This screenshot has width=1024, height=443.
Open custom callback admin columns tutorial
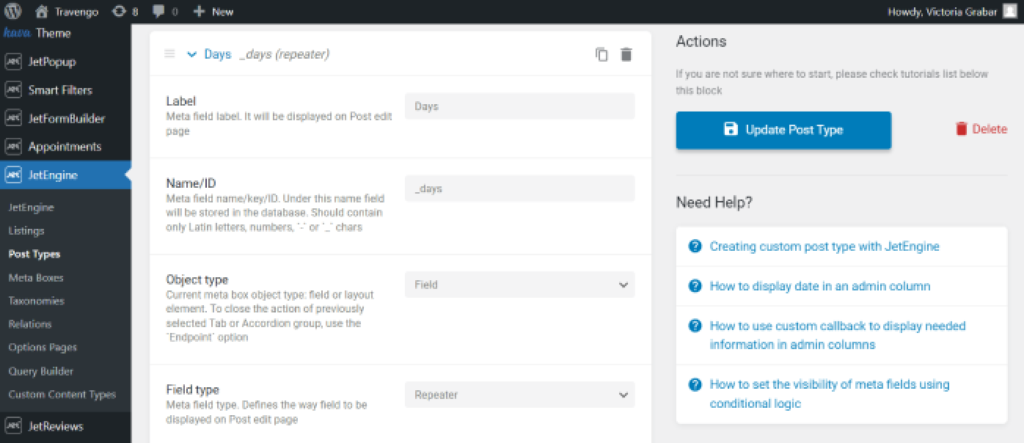pos(838,335)
